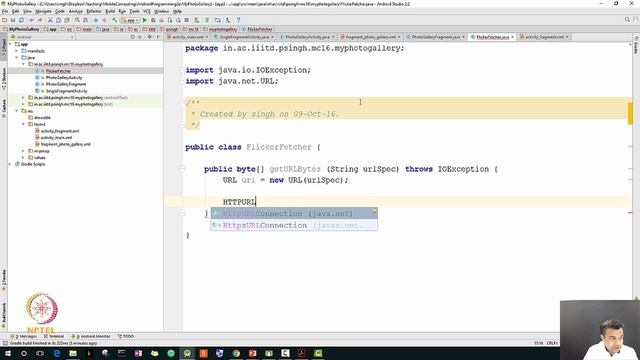Choose HttpsURLConnection completion suggestion
This screenshot has width=640, height=360.
[294, 225]
